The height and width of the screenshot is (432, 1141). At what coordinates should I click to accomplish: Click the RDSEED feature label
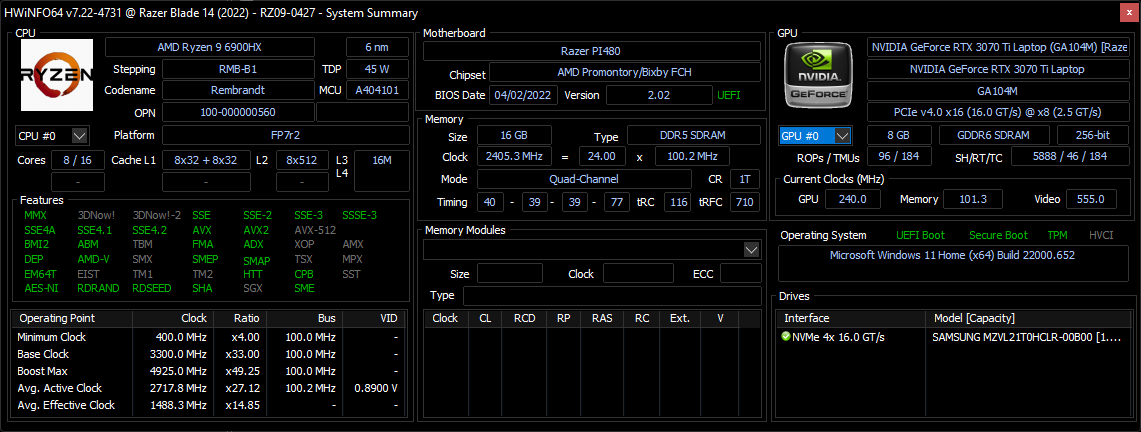click(x=152, y=288)
